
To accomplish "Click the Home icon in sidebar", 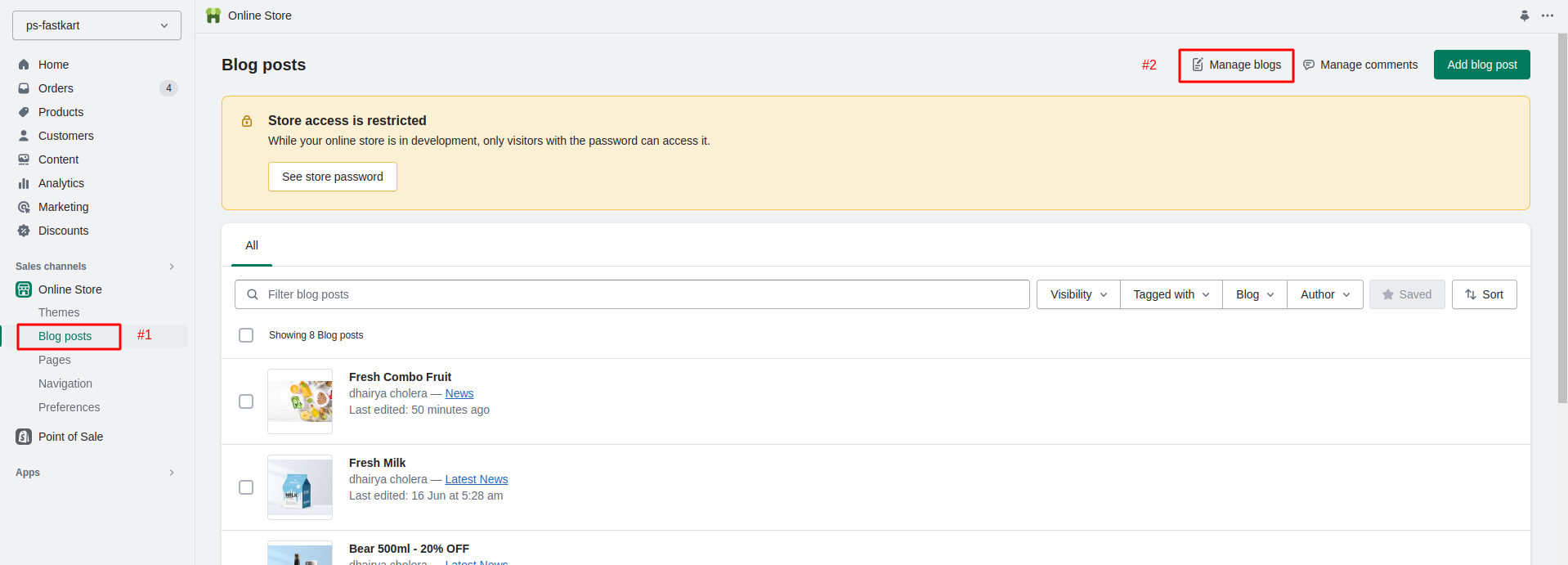I will (x=24, y=65).
